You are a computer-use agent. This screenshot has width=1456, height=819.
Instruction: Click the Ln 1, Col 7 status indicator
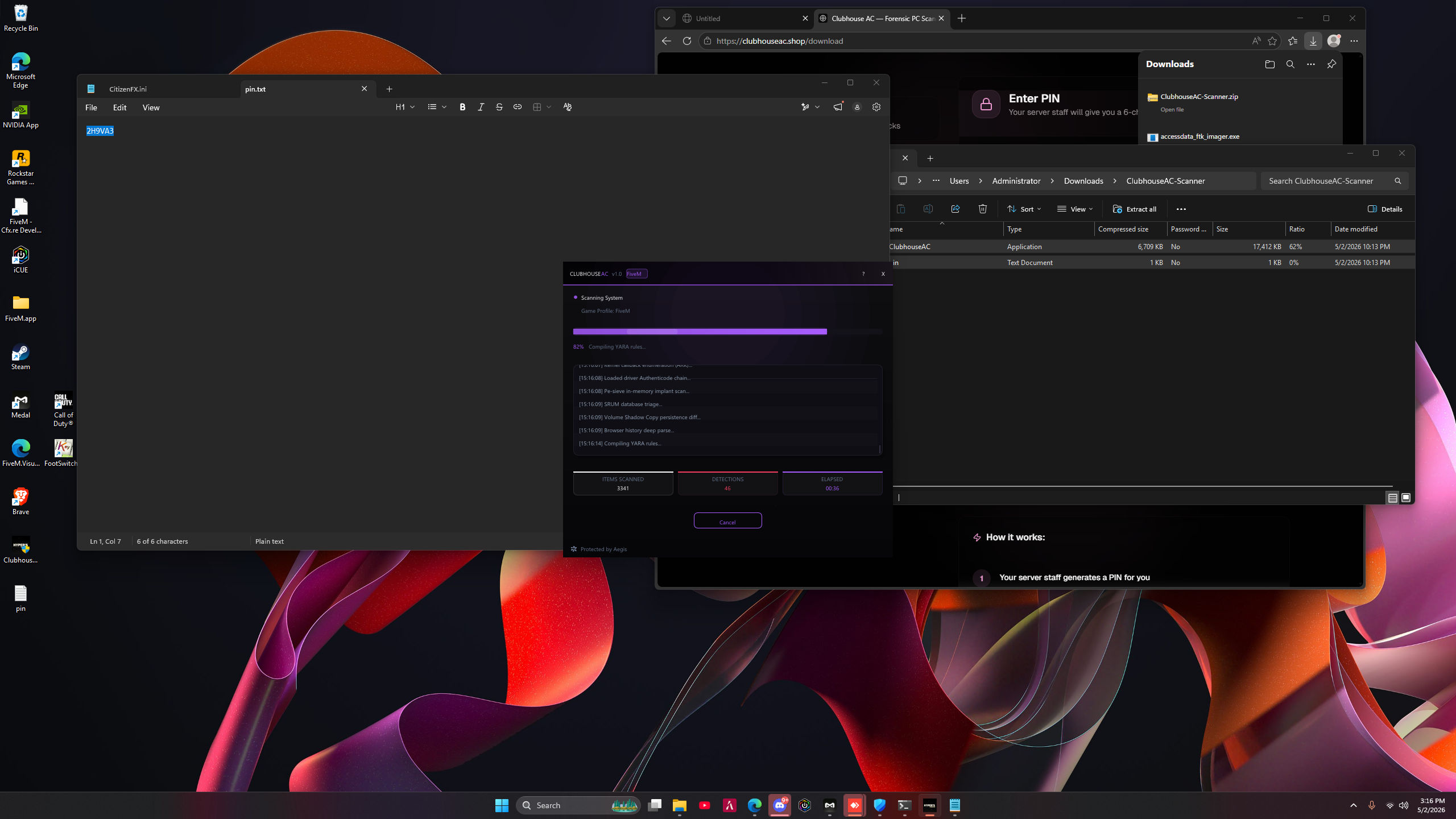click(x=105, y=541)
